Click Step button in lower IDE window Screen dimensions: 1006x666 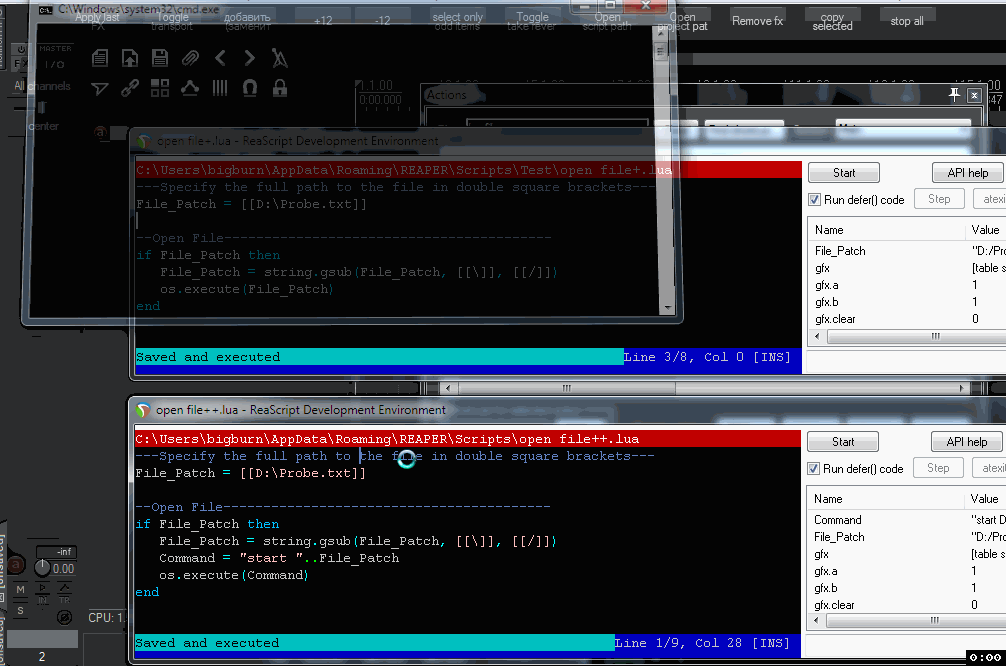(938, 468)
